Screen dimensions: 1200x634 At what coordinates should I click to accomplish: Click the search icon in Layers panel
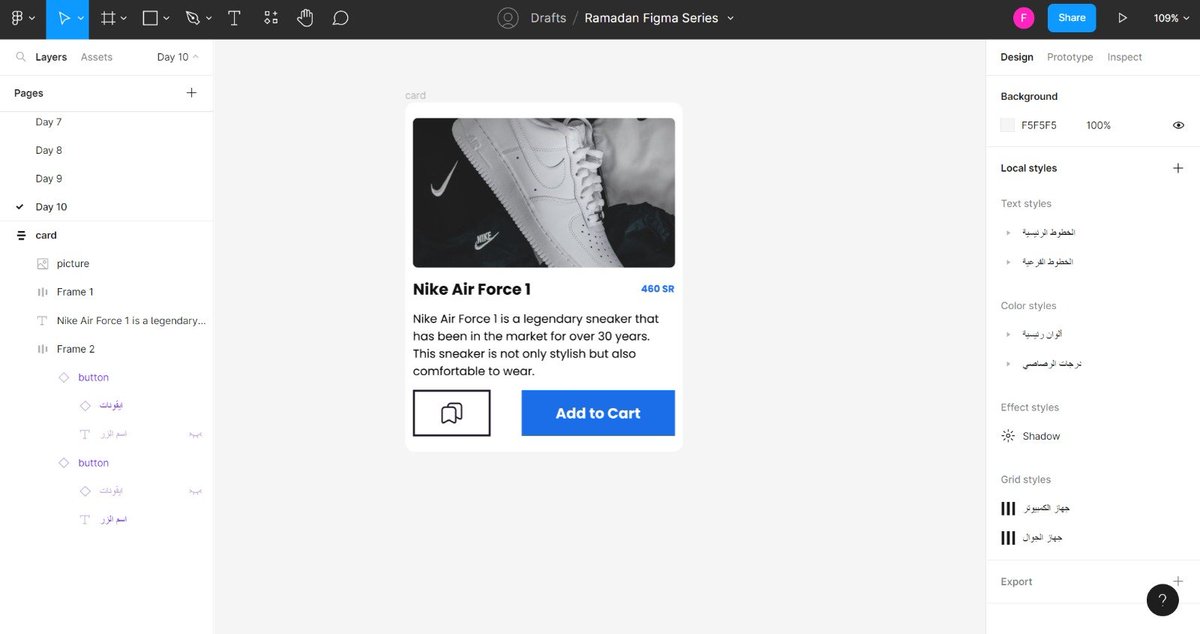click(20, 57)
